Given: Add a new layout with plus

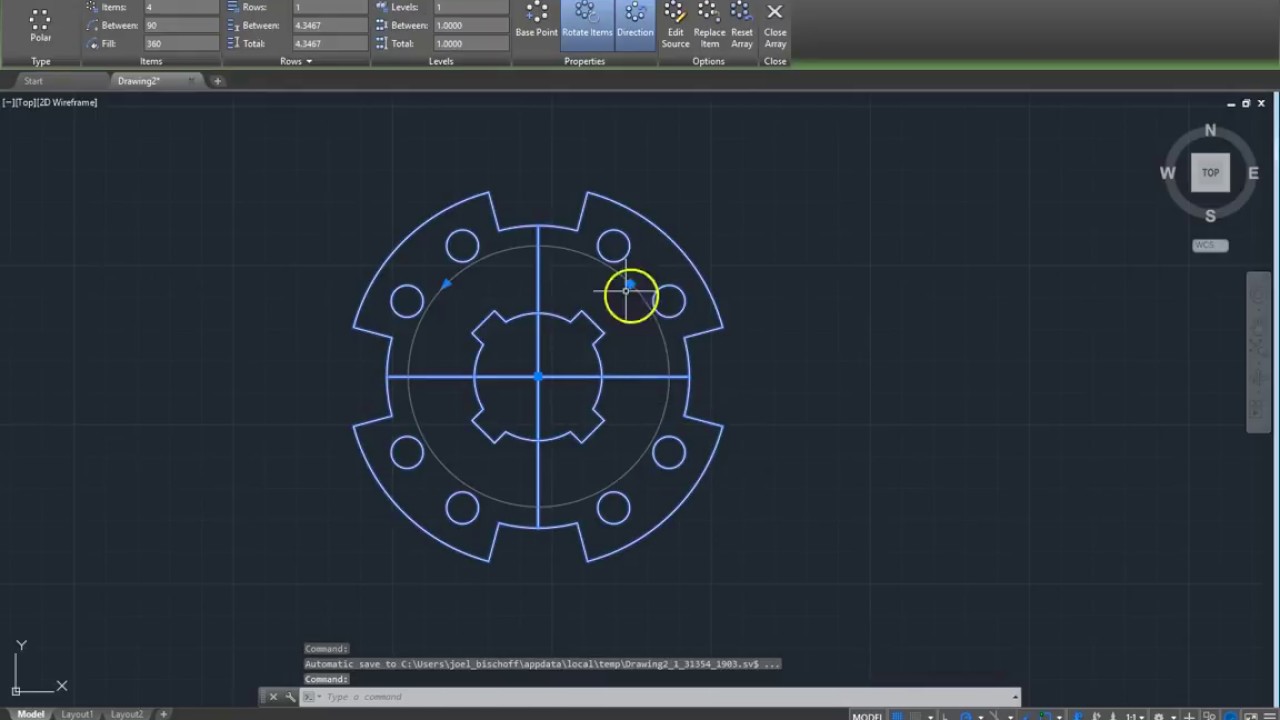Looking at the screenshot, I should pyautogui.click(x=164, y=714).
